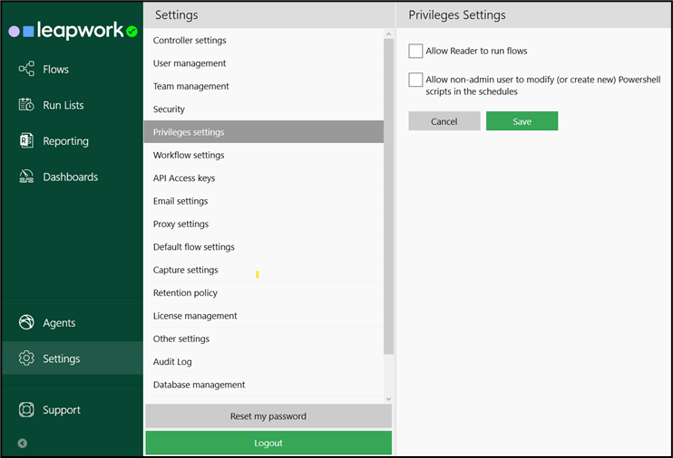673x458 pixels.
Task: Click the green status checkmark by logo
Action: pos(132,31)
